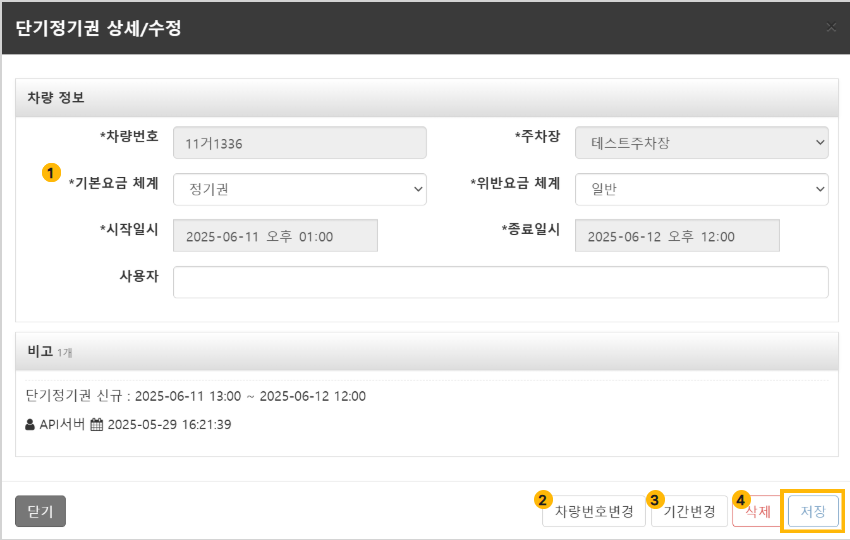Click the *시작일시 label
The width and height of the screenshot is (850, 540).
coord(129,229)
